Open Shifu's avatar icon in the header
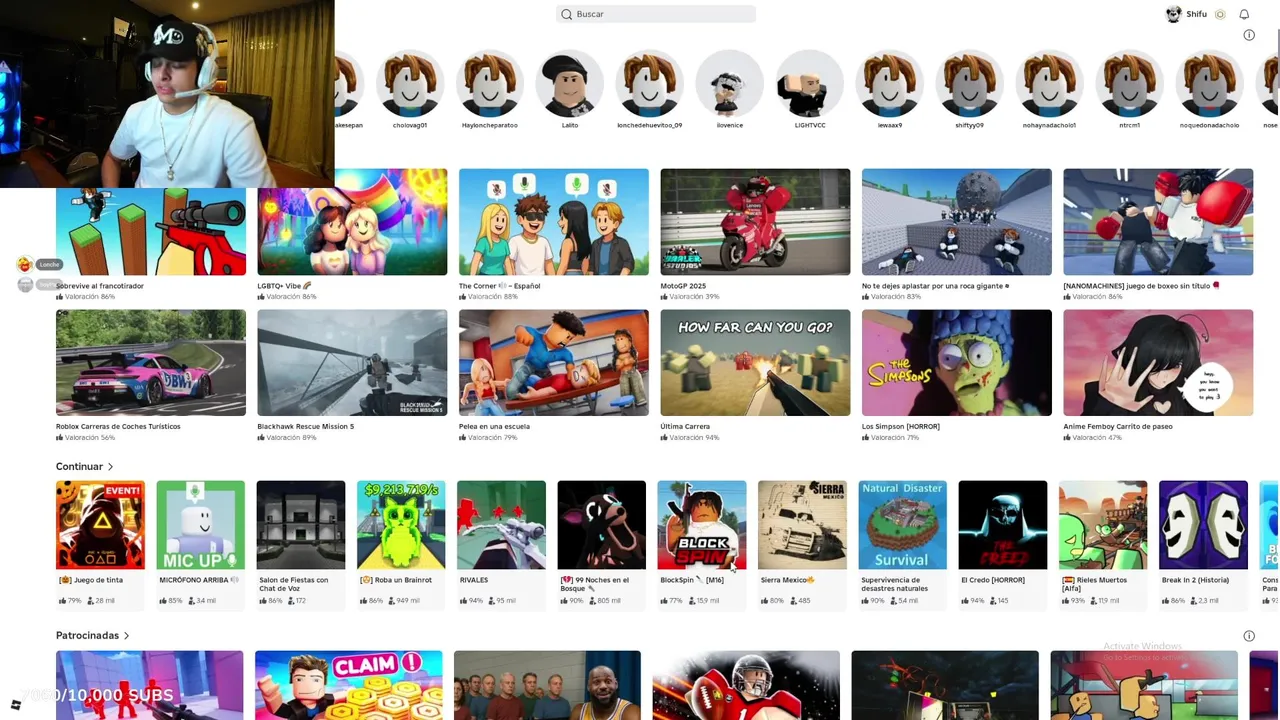The width and height of the screenshot is (1280, 720). click(x=1174, y=14)
